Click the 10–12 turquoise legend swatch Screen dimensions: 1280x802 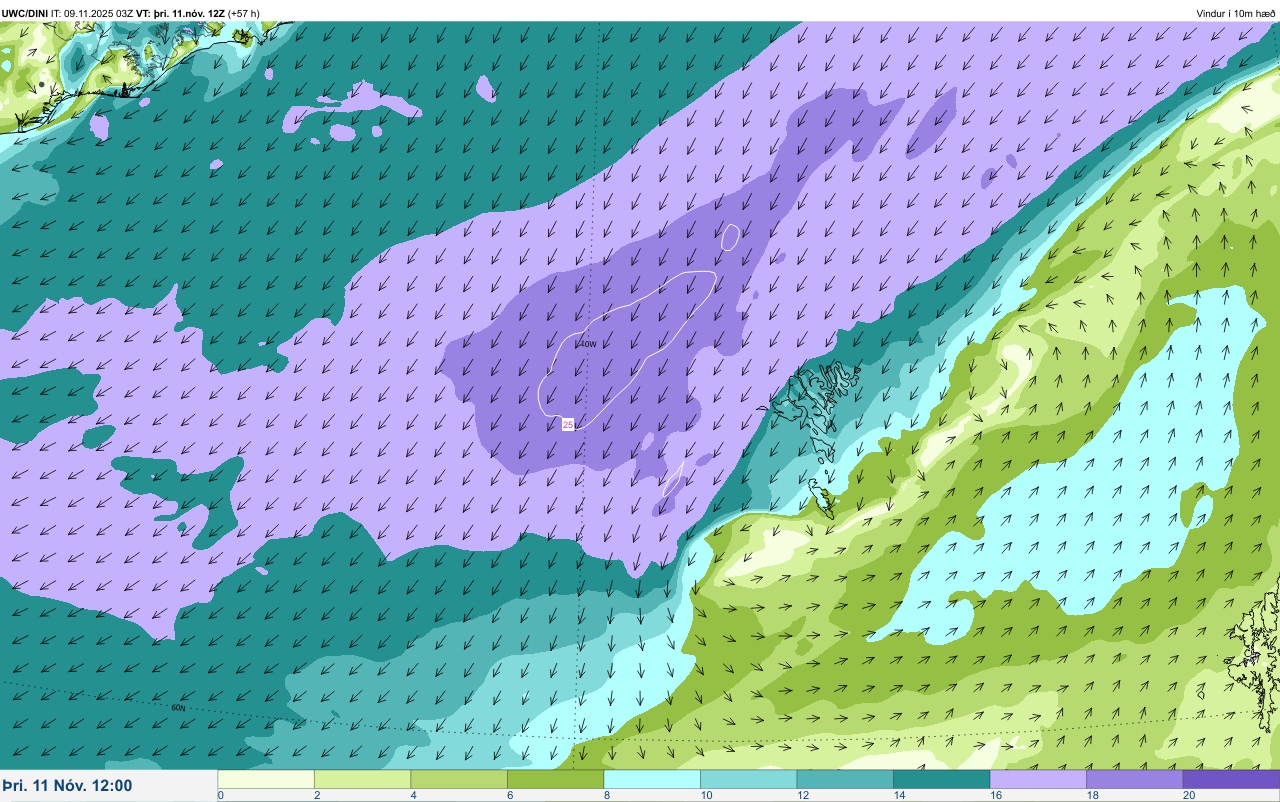coord(748,779)
